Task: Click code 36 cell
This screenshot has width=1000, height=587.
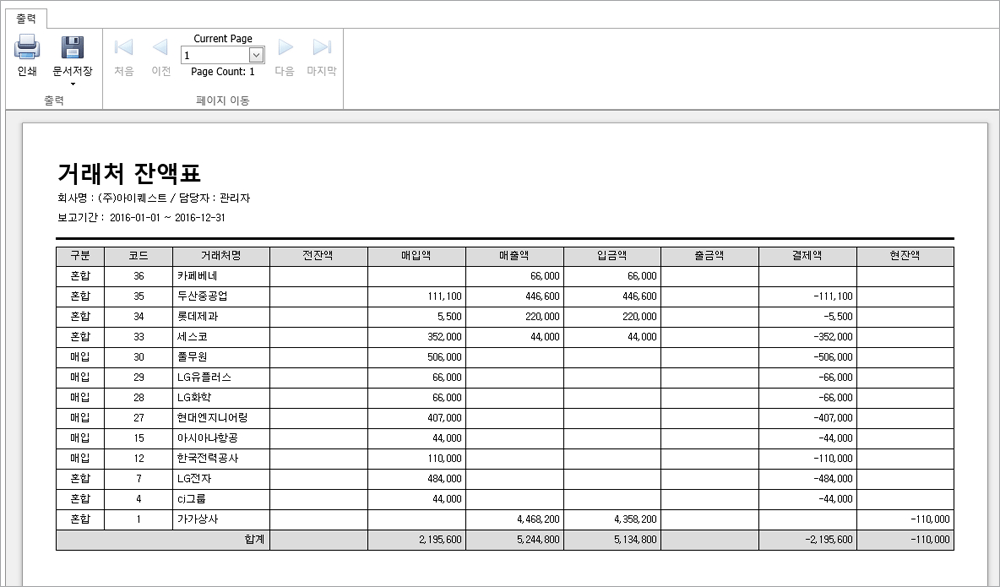Action: (x=138, y=276)
